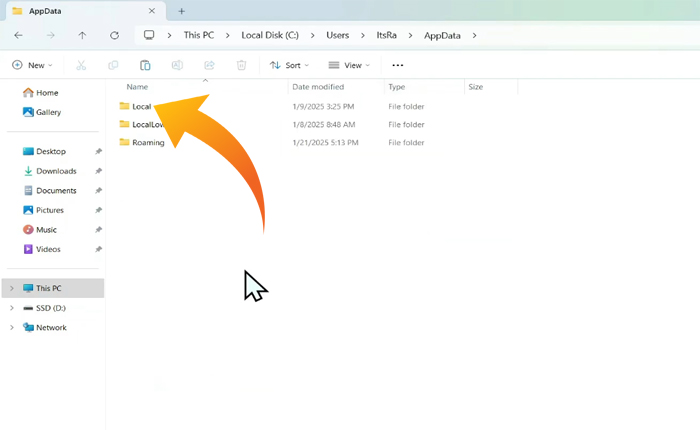This screenshot has width=700, height=430.
Task: Select the LocalLow folder
Action: click(147, 125)
